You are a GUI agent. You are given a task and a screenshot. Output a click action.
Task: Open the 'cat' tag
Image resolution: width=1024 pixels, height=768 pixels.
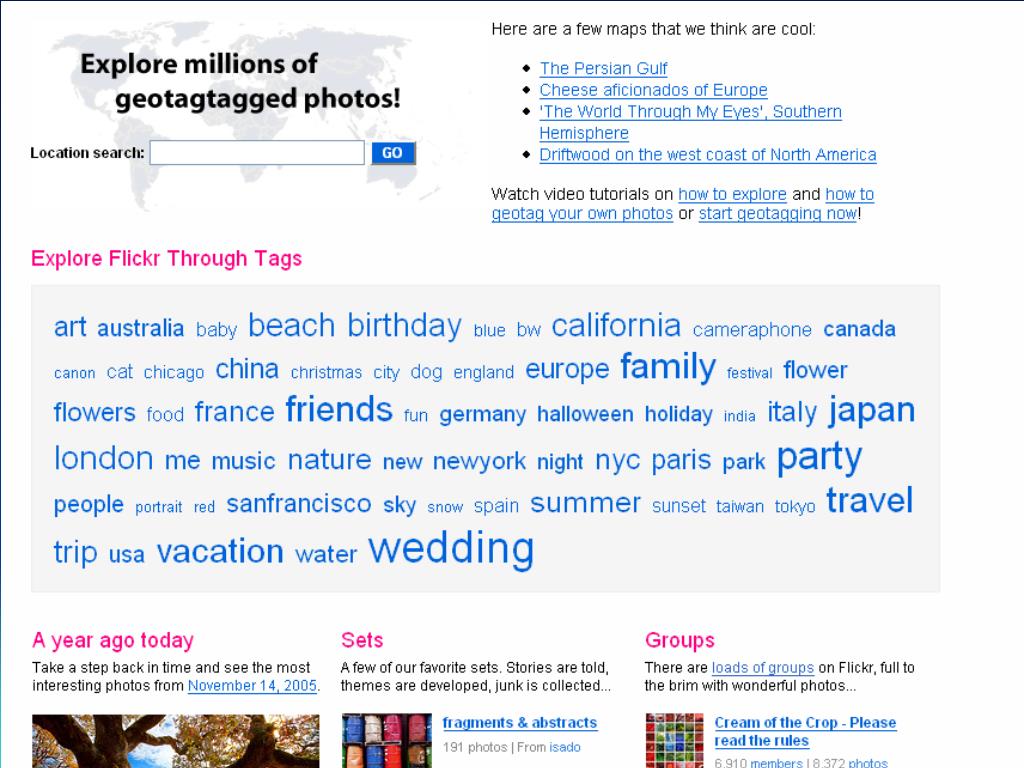120,372
